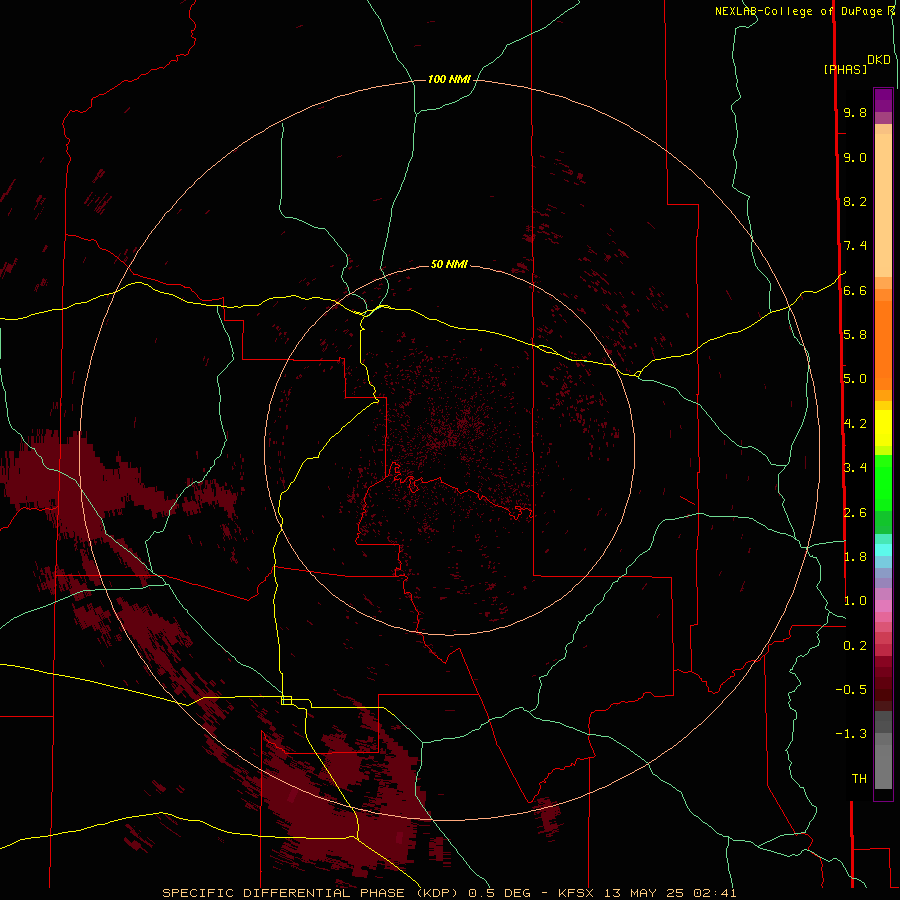The width and height of the screenshot is (900, 900).
Task: Click the 4.2 value on the color scale
Action: click(855, 424)
